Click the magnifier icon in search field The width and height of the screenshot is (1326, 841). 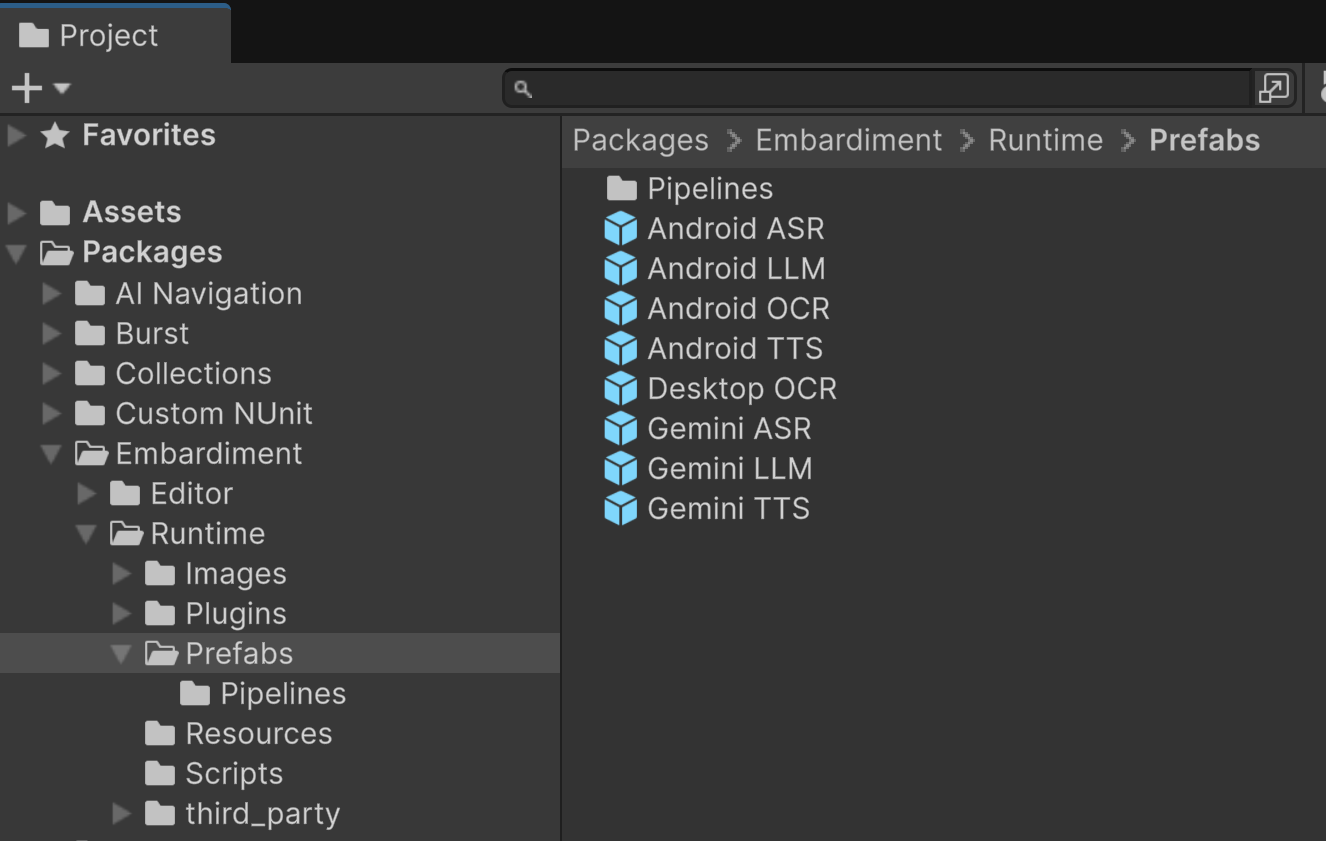pos(522,89)
